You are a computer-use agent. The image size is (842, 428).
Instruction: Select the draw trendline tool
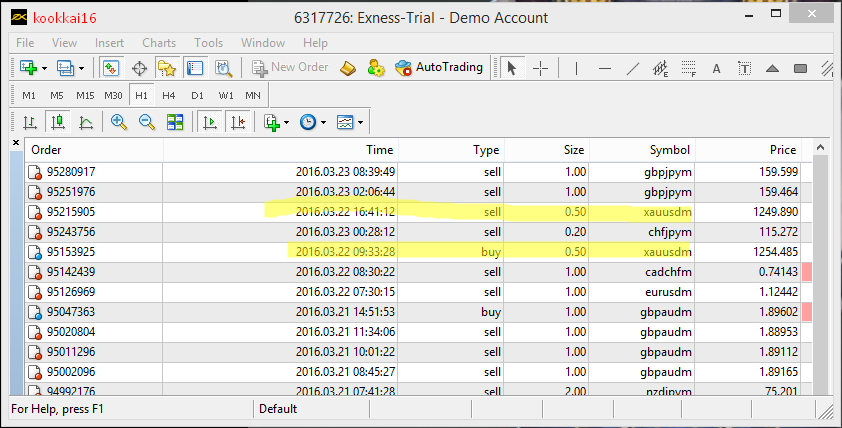(632, 68)
